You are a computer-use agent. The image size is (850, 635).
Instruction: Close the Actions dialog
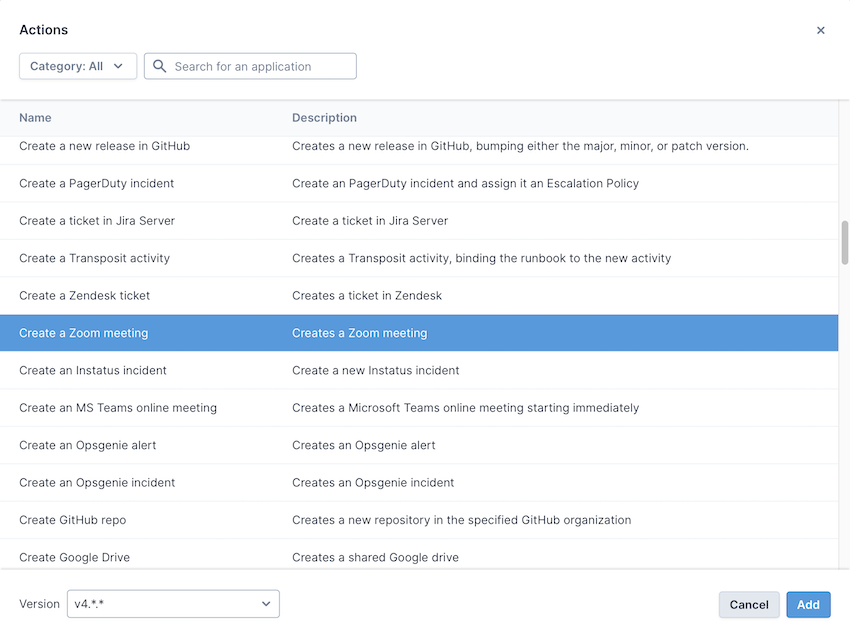click(x=821, y=31)
